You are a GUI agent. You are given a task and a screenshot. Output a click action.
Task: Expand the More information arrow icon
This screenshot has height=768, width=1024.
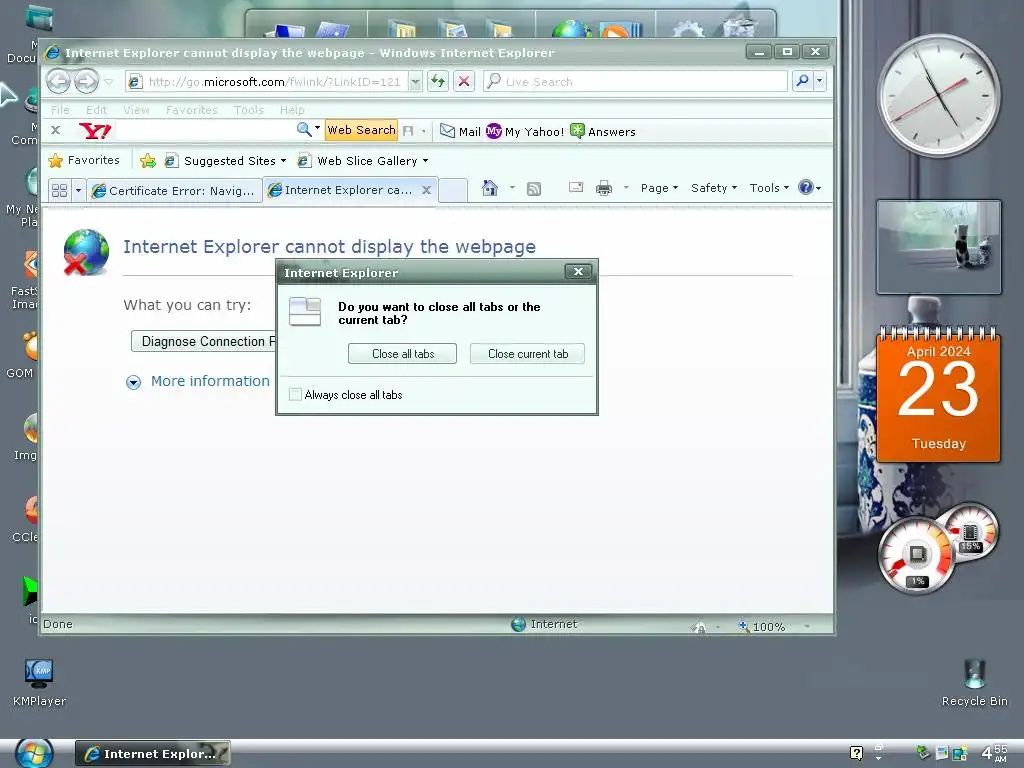click(133, 382)
